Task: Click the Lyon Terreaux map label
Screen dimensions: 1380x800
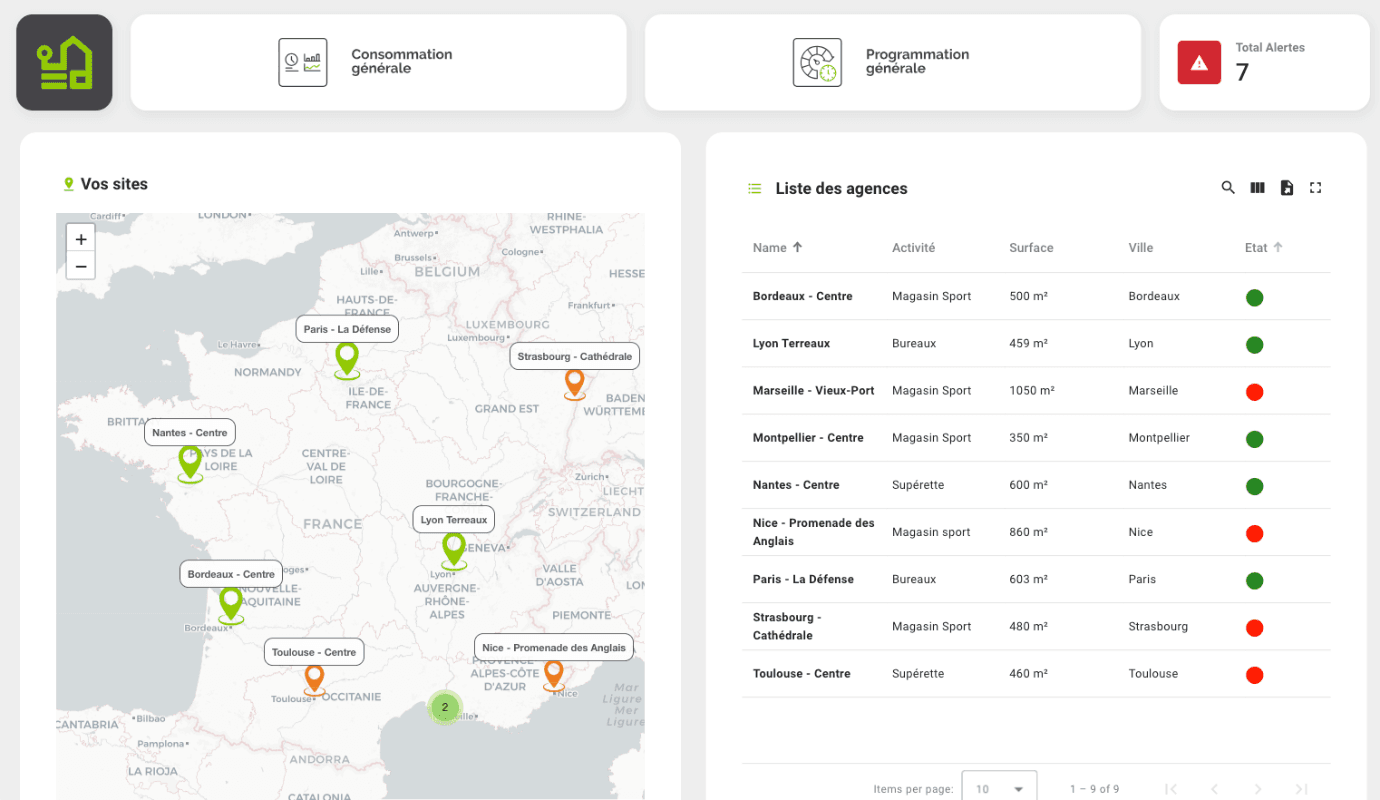Action: pyautogui.click(x=453, y=520)
